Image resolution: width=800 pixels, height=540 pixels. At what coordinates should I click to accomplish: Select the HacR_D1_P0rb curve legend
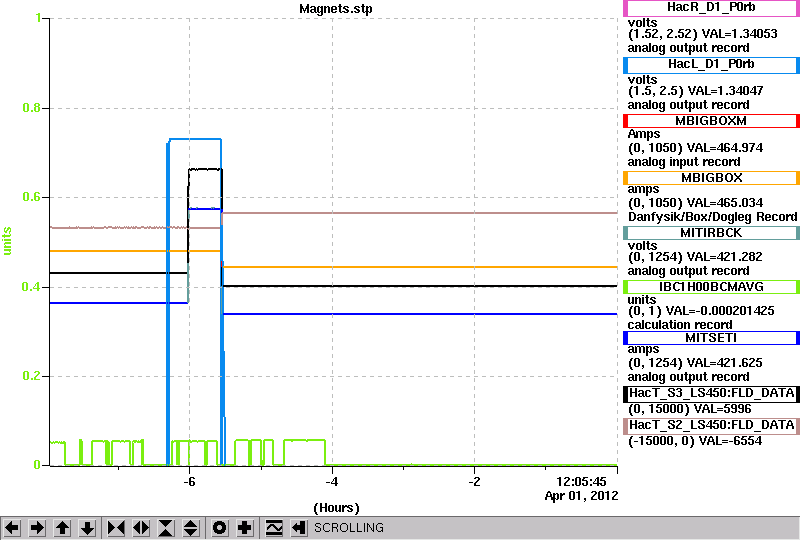click(x=711, y=8)
